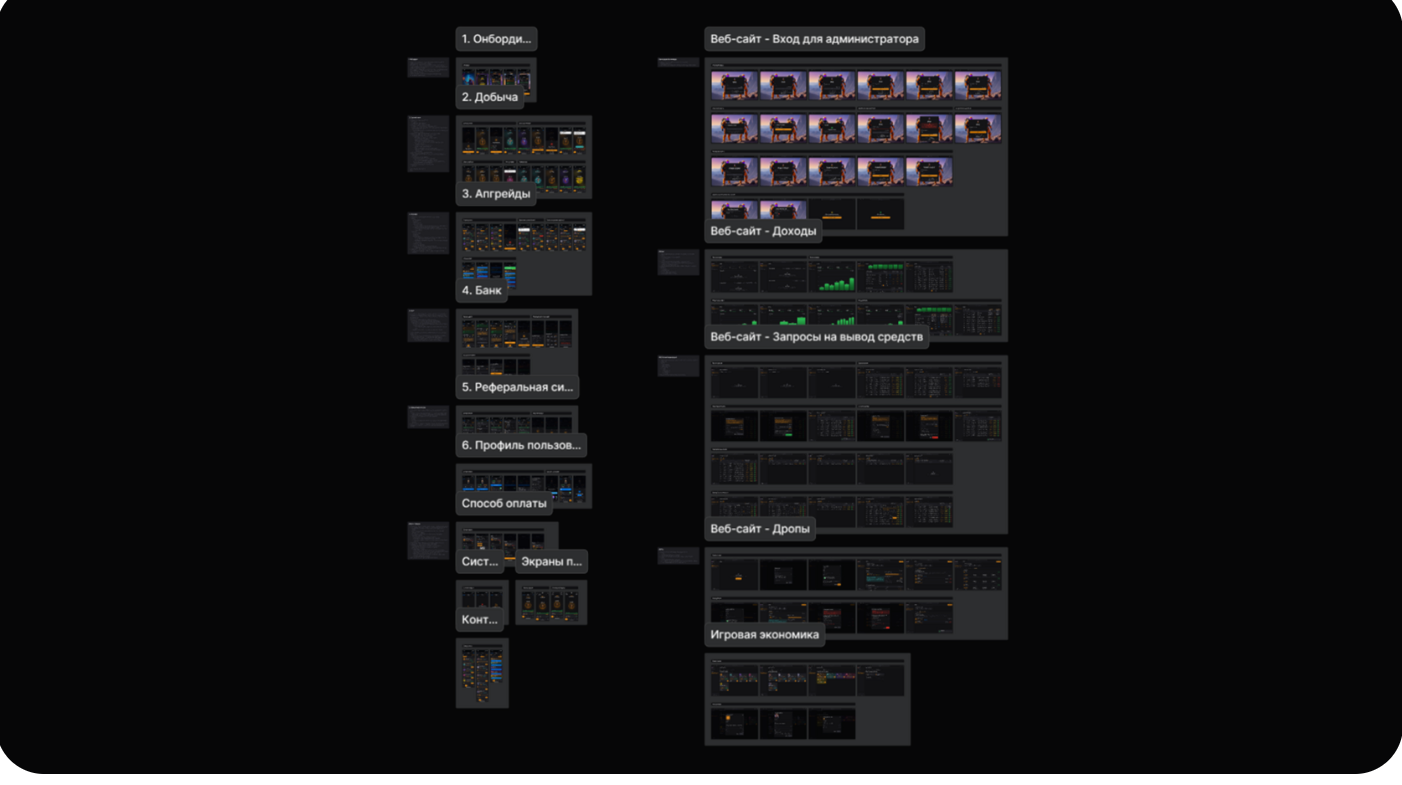
Task: Select the "3. Апгрейды" section label
Action: (x=496, y=194)
